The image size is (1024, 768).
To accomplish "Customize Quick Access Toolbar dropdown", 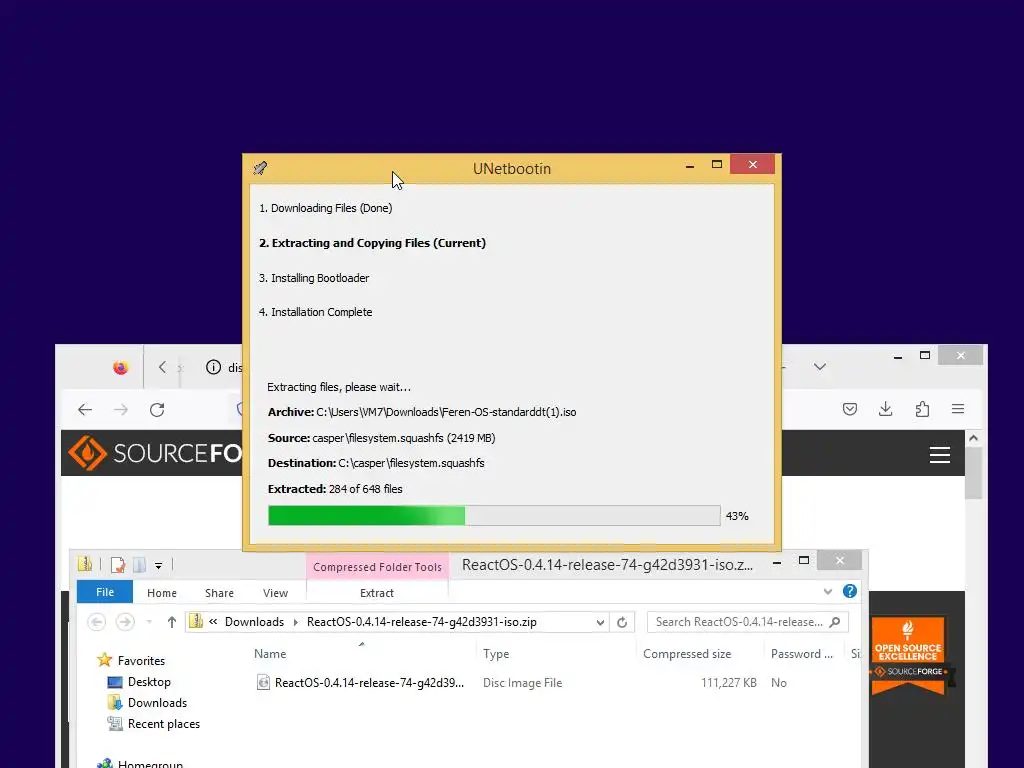I will [x=158, y=566].
